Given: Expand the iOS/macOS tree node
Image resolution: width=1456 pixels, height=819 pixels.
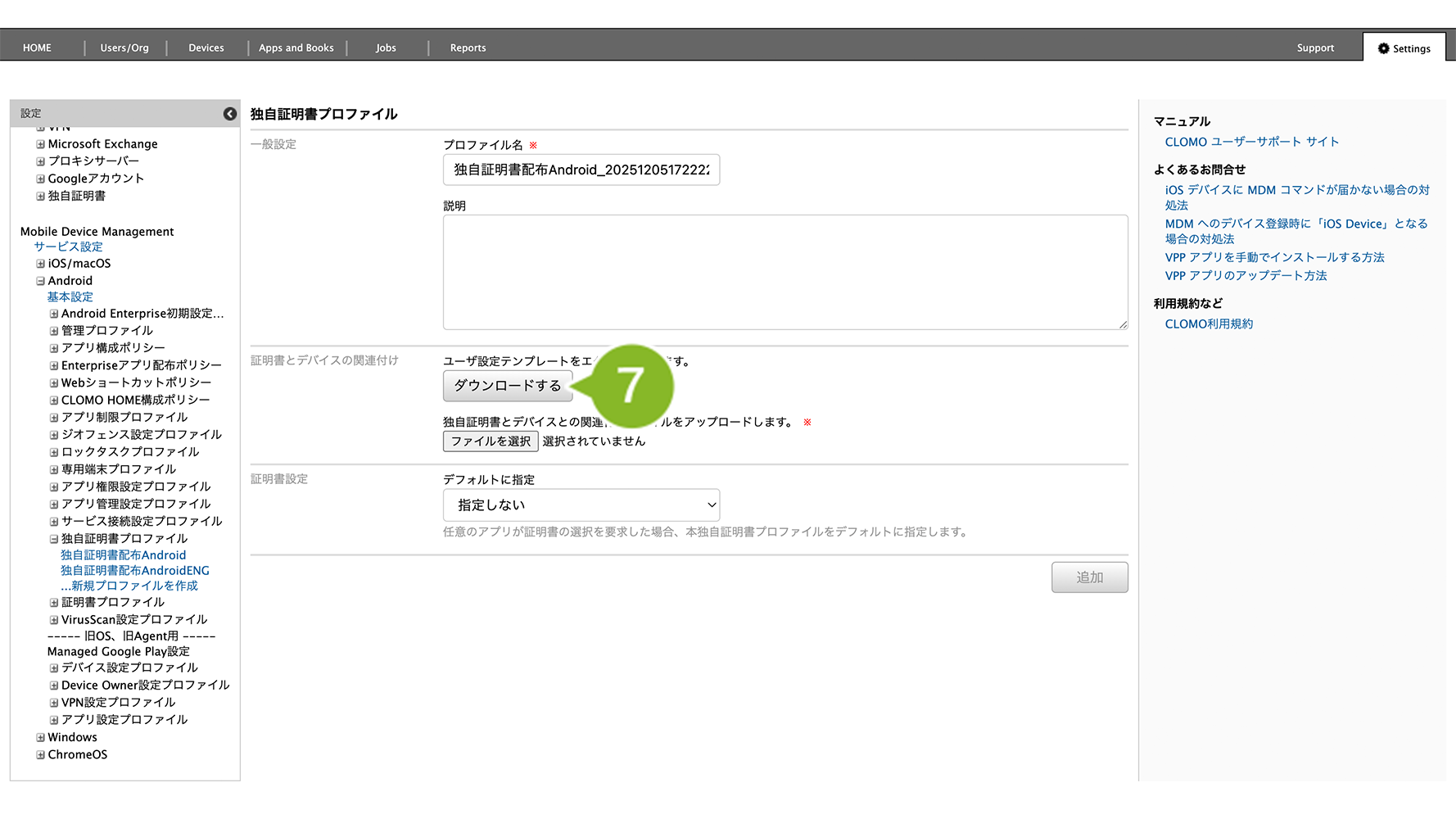Looking at the screenshot, I should click(x=40, y=264).
